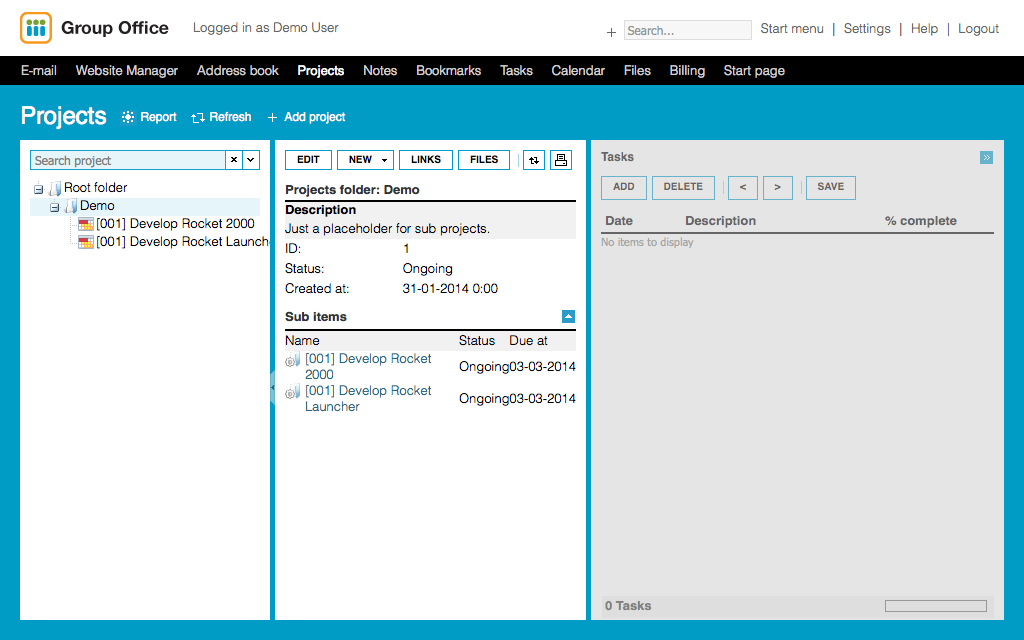Collapse the Demo folder tree node
This screenshot has width=1024, height=640.
[55, 207]
